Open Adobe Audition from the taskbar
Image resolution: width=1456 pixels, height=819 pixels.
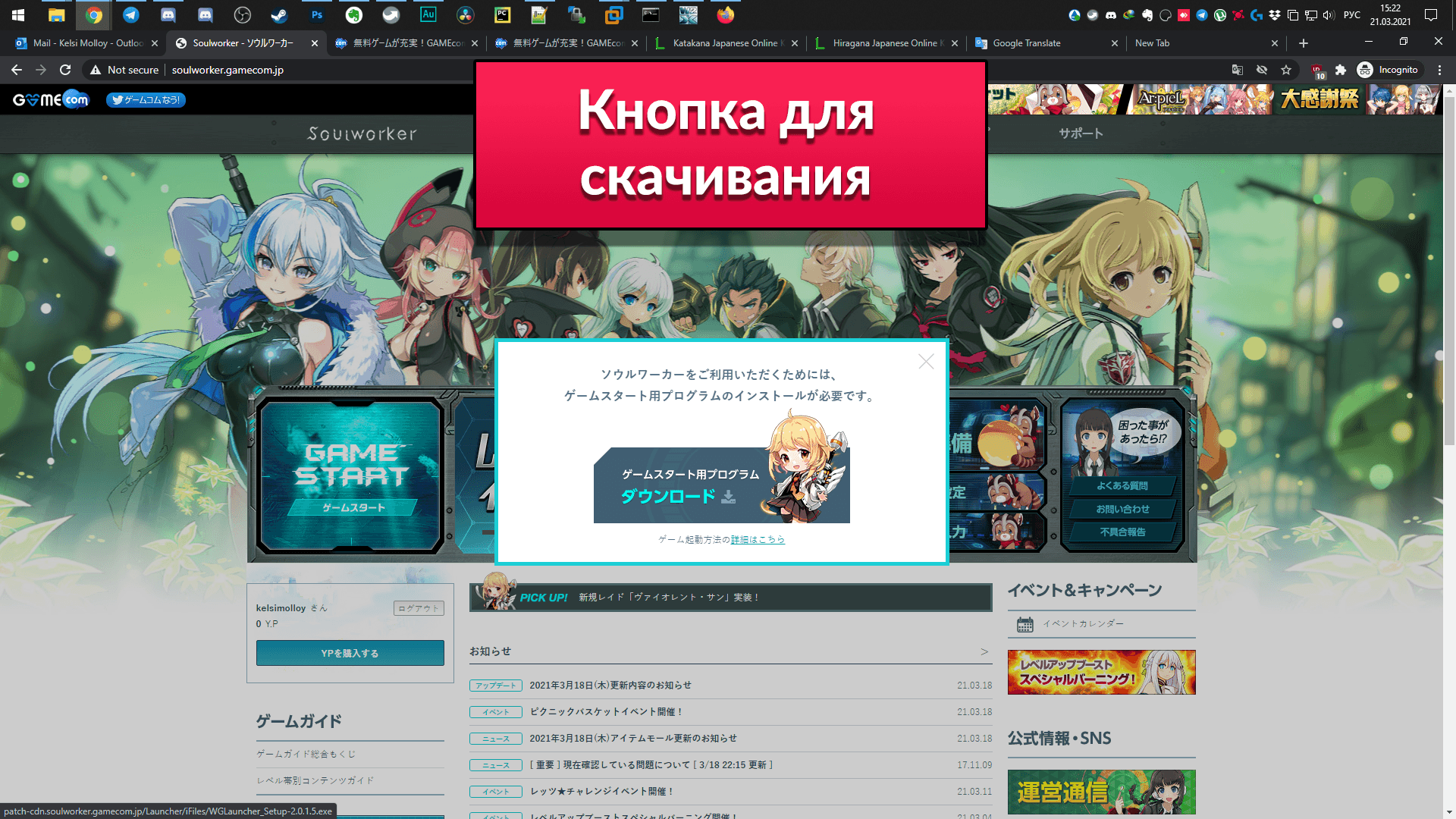[428, 14]
